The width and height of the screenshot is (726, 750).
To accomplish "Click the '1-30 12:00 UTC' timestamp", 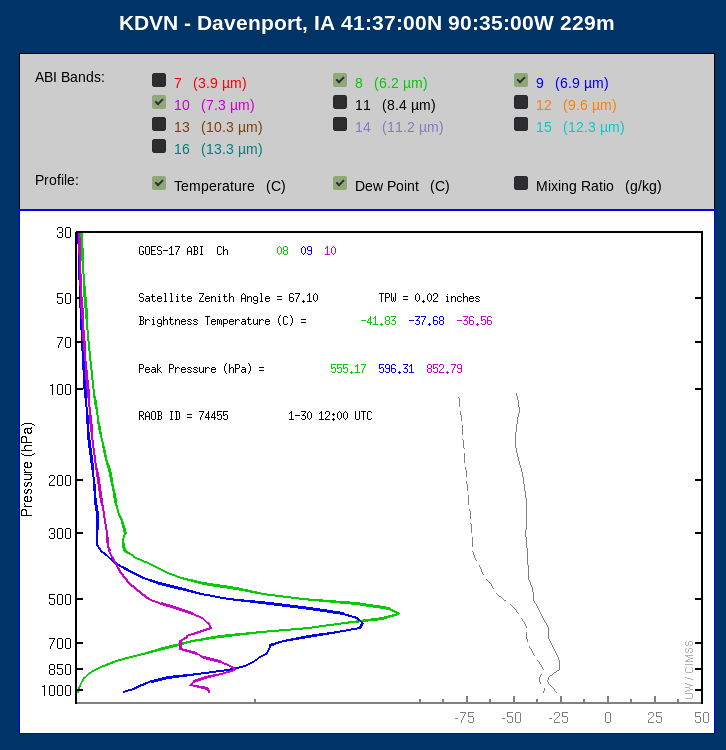I will (x=330, y=416).
